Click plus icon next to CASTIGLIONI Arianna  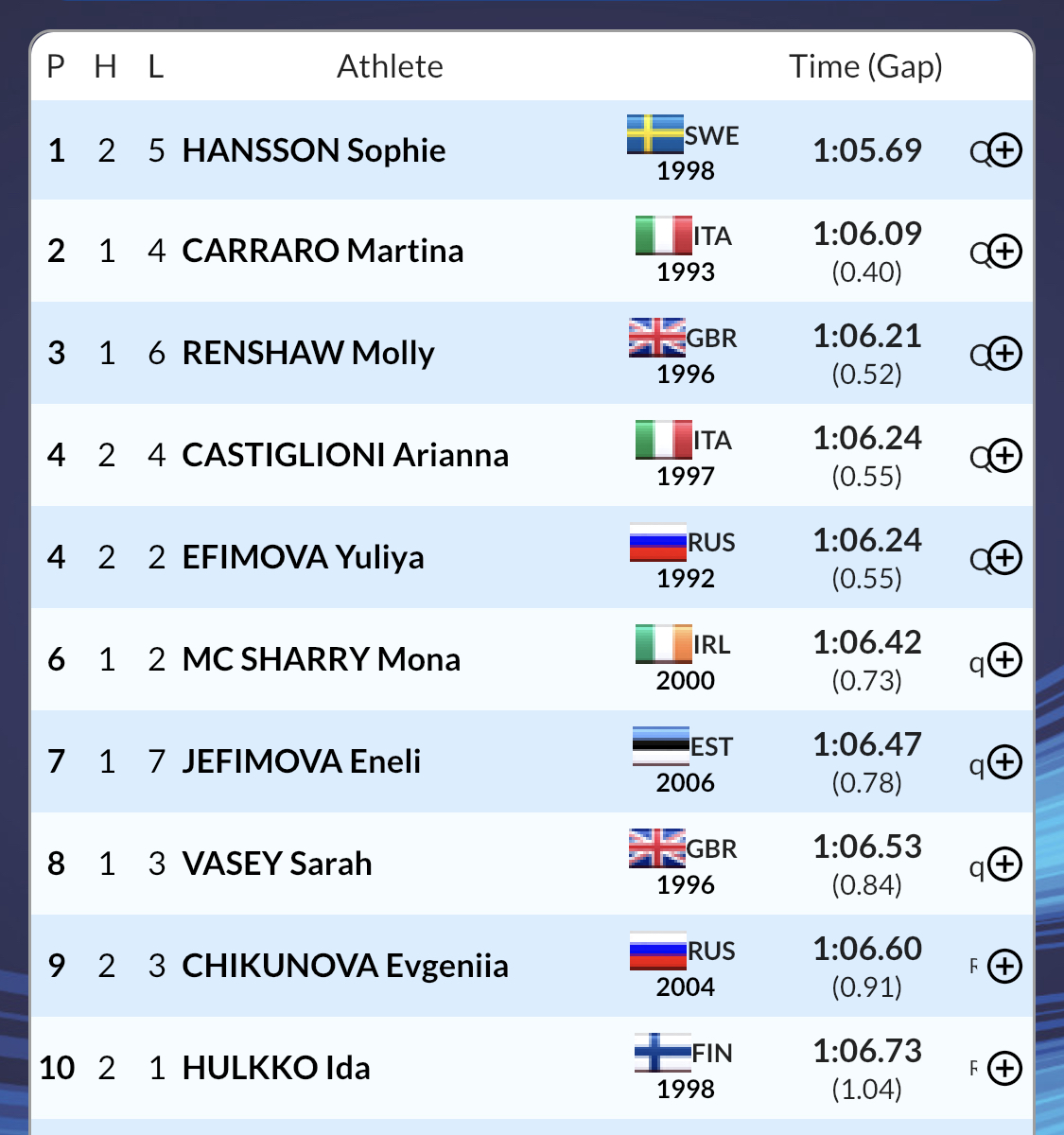1004,456
